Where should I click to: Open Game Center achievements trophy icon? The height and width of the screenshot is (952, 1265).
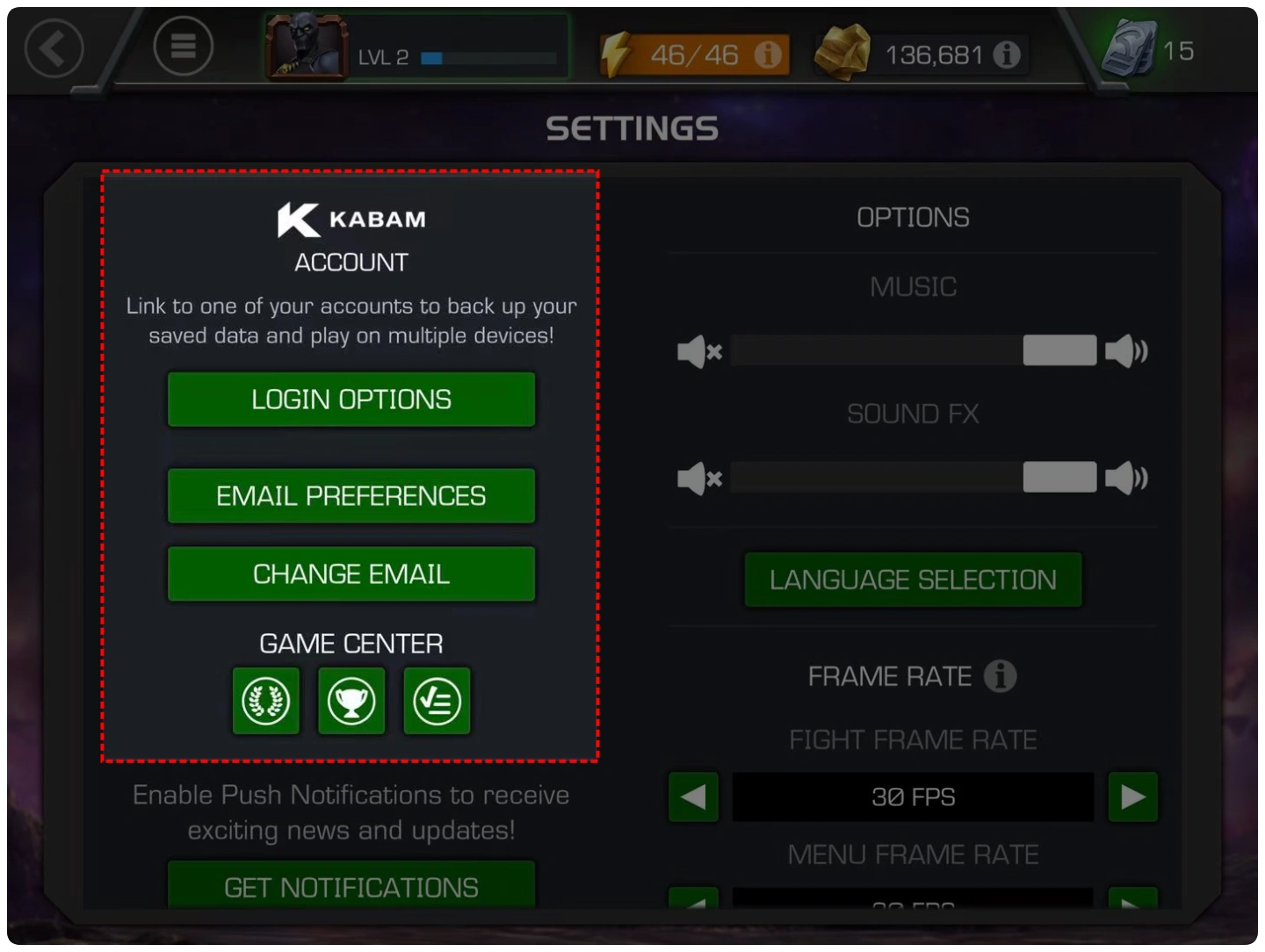(x=351, y=701)
